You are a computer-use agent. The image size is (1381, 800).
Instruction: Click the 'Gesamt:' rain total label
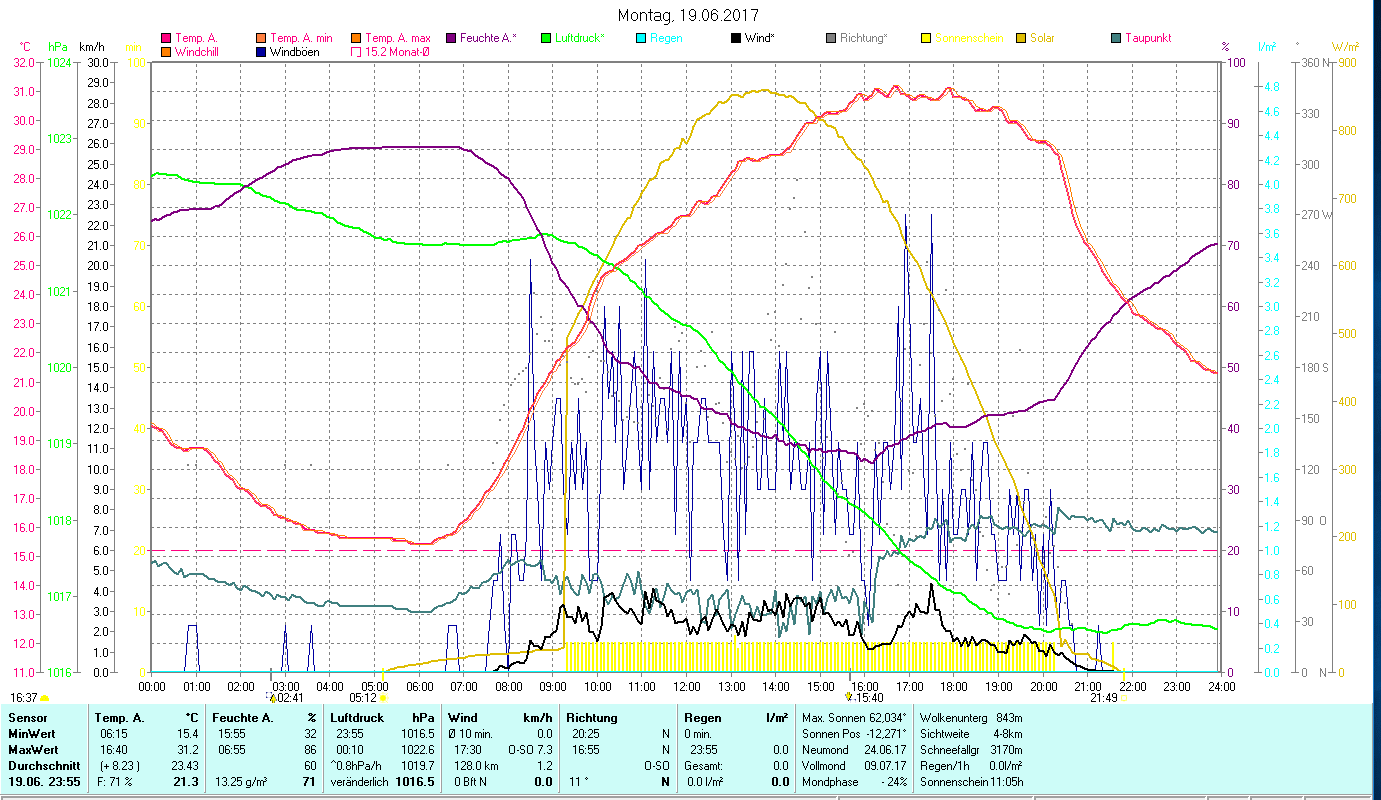pyautogui.click(x=705, y=765)
